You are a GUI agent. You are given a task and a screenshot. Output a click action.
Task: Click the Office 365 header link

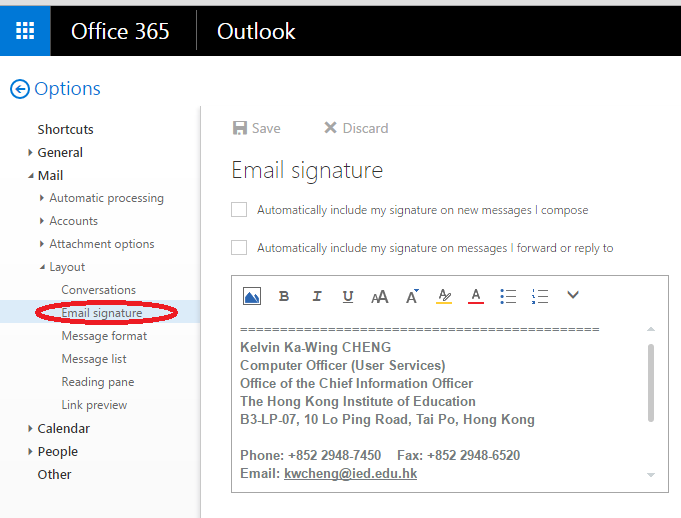click(120, 31)
